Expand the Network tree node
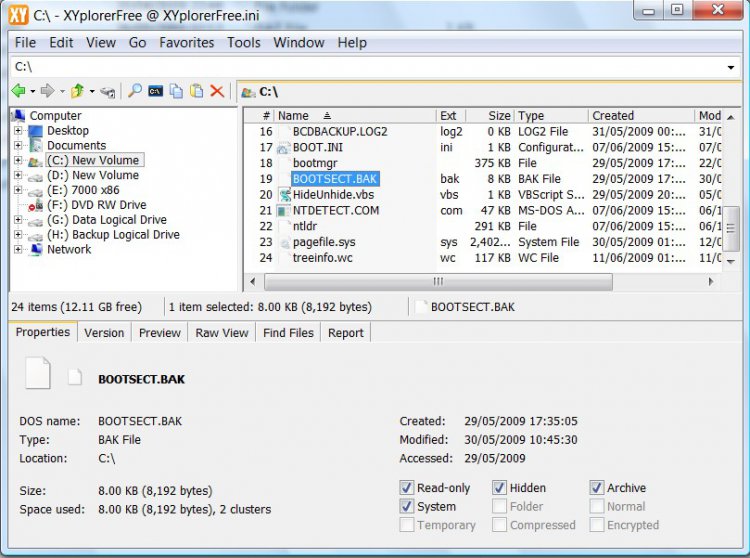The width and height of the screenshot is (750, 558). click(x=18, y=249)
